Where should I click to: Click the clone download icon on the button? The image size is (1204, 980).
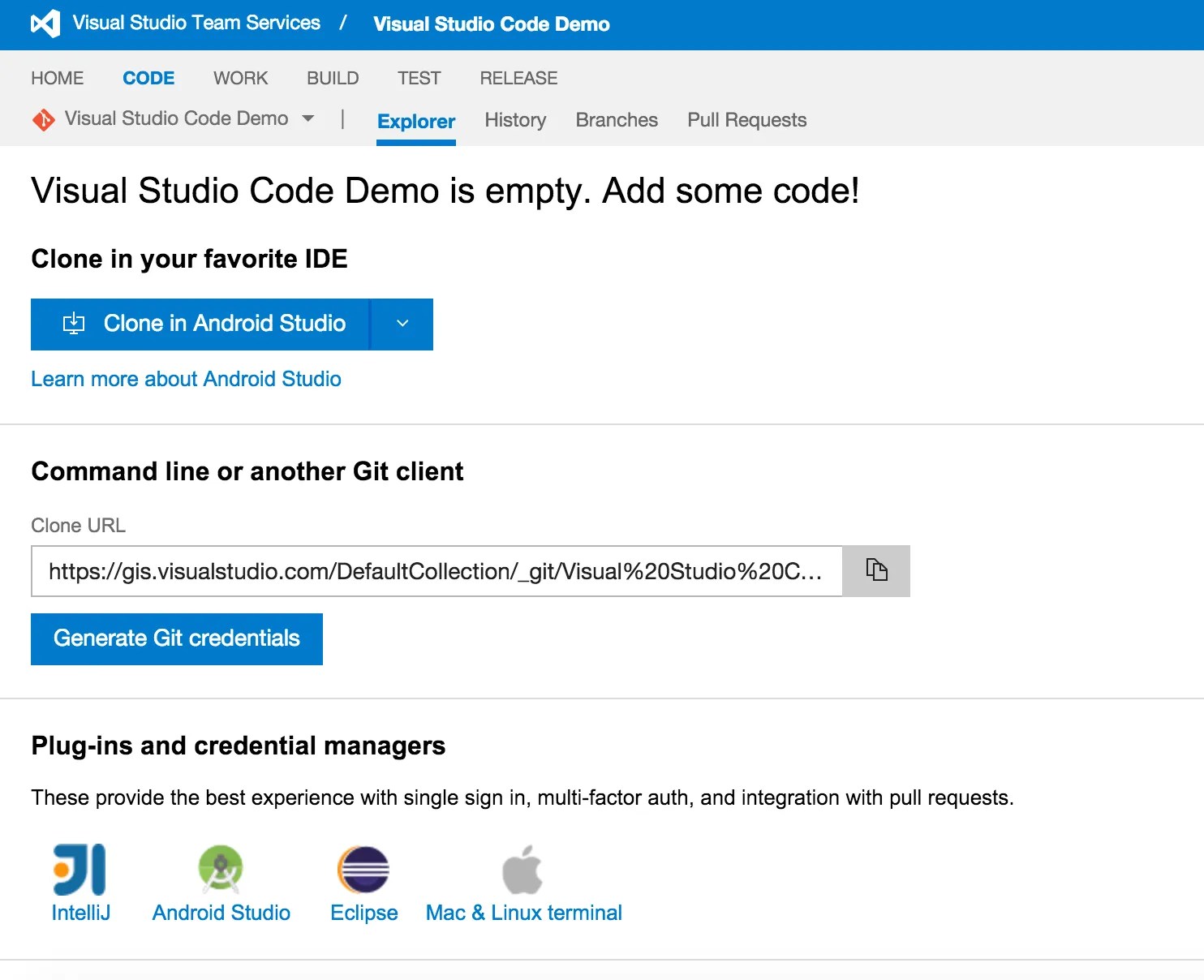pos(74,324)
